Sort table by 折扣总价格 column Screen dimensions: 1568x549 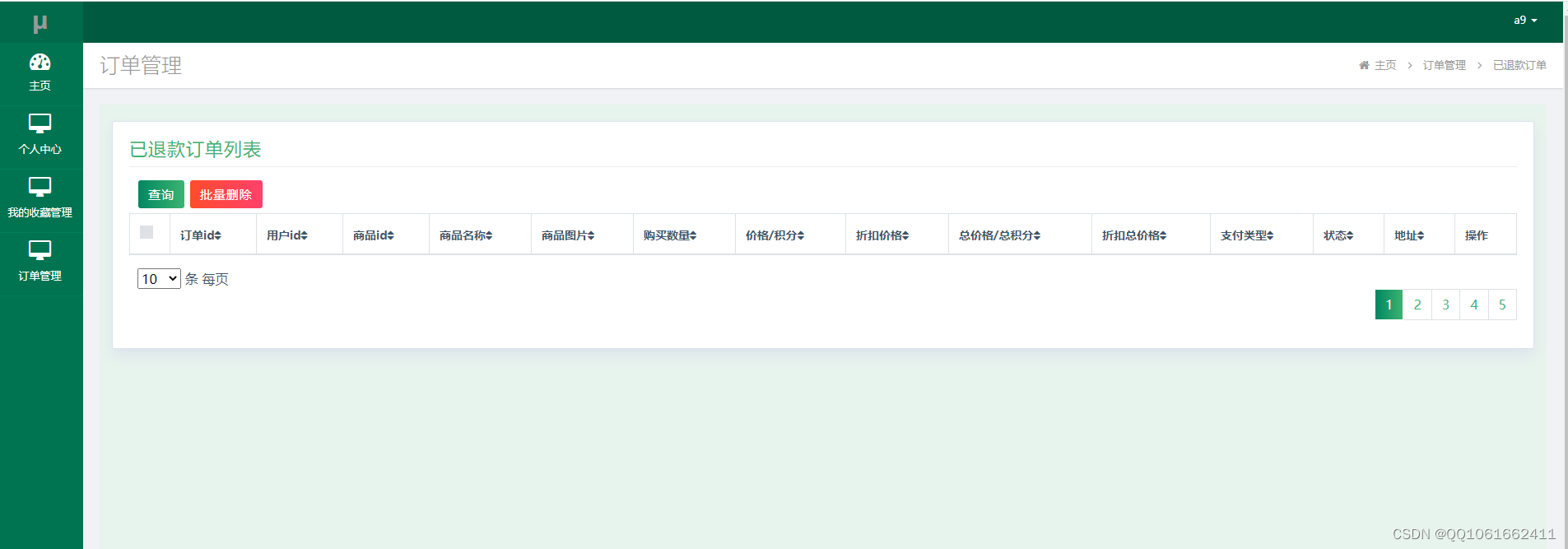coord(1134,235)
